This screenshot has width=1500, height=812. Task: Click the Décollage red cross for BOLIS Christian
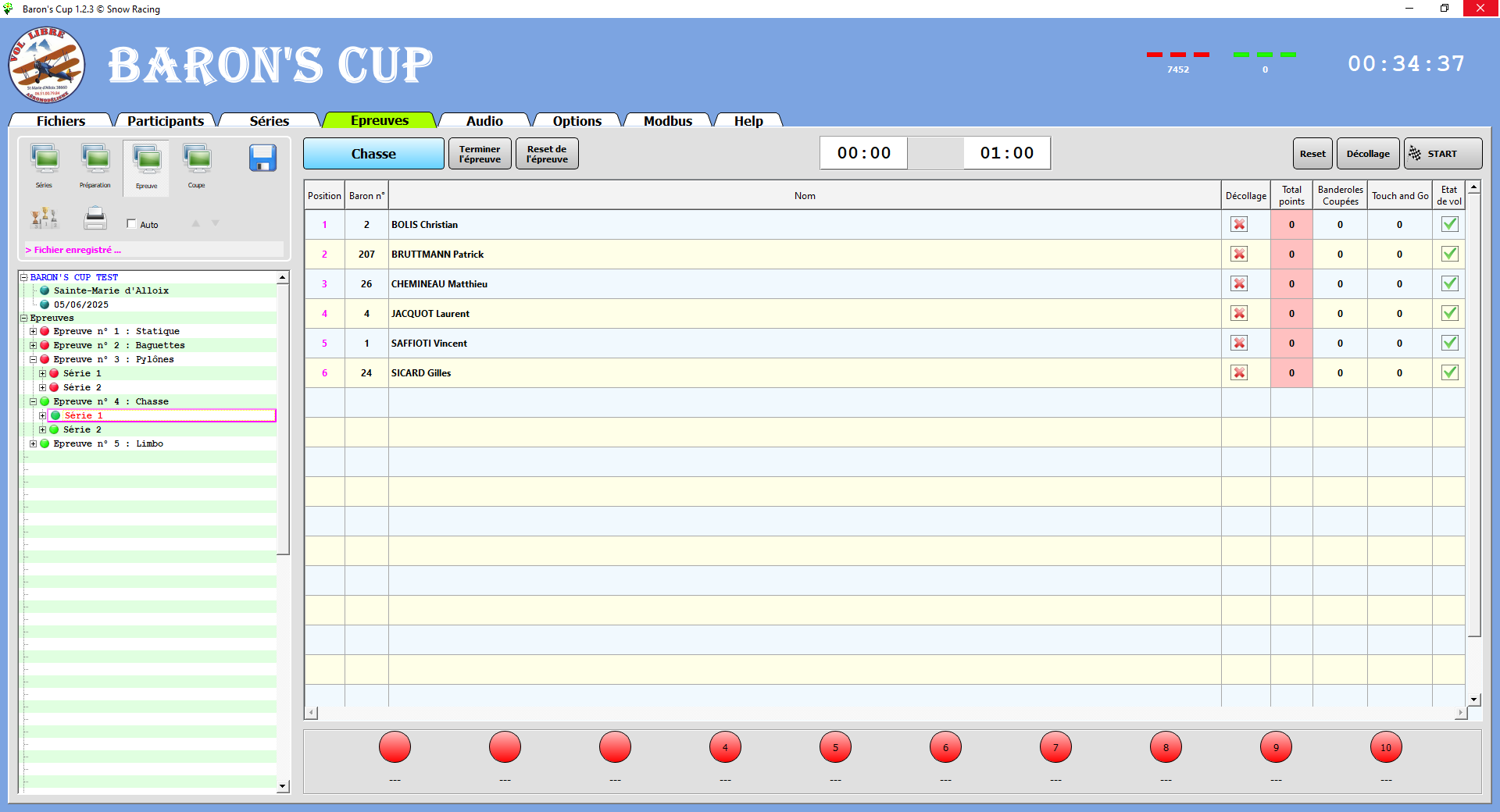(1240, 224)
